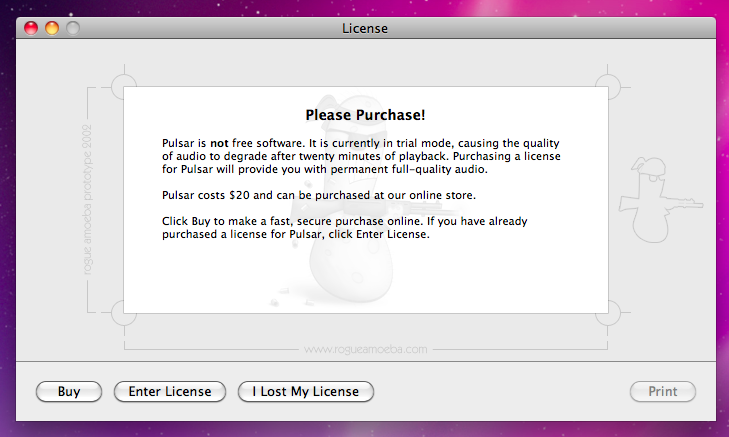Open the Enter License dialog
The height and width of the screenshot is (437, 729).
(170, 391)
